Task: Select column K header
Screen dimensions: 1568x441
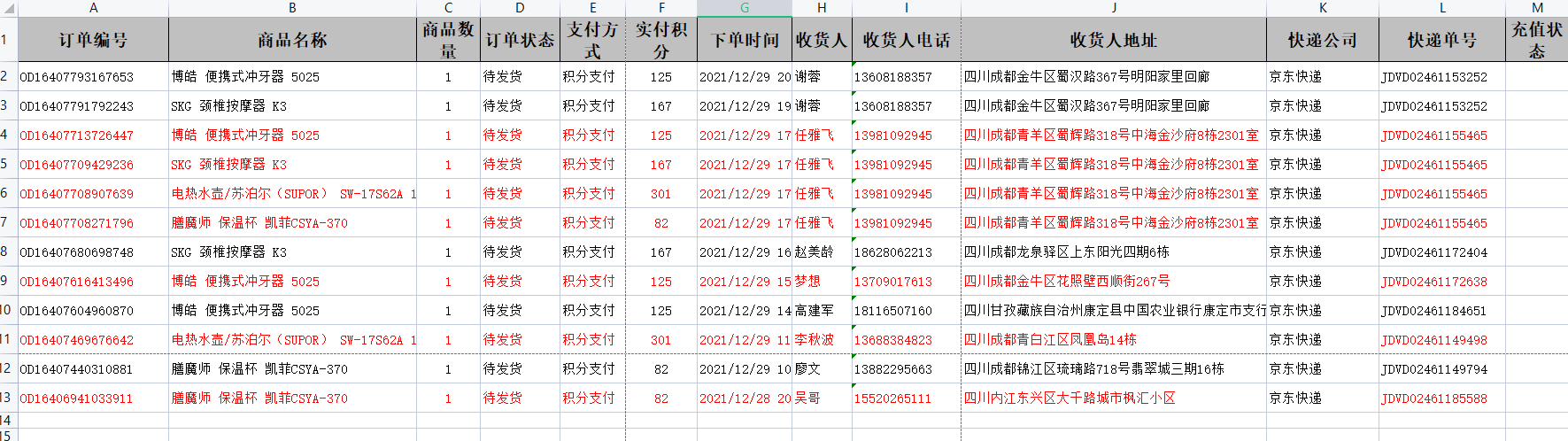Action: (1323, 8)
